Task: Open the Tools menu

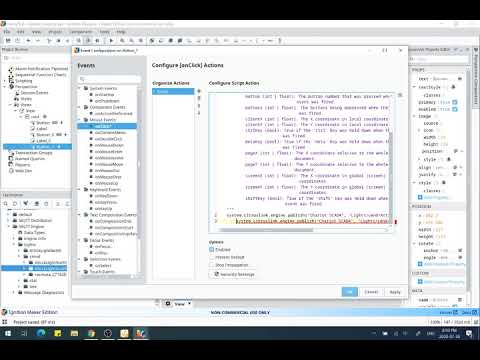Action: (105, 32)
